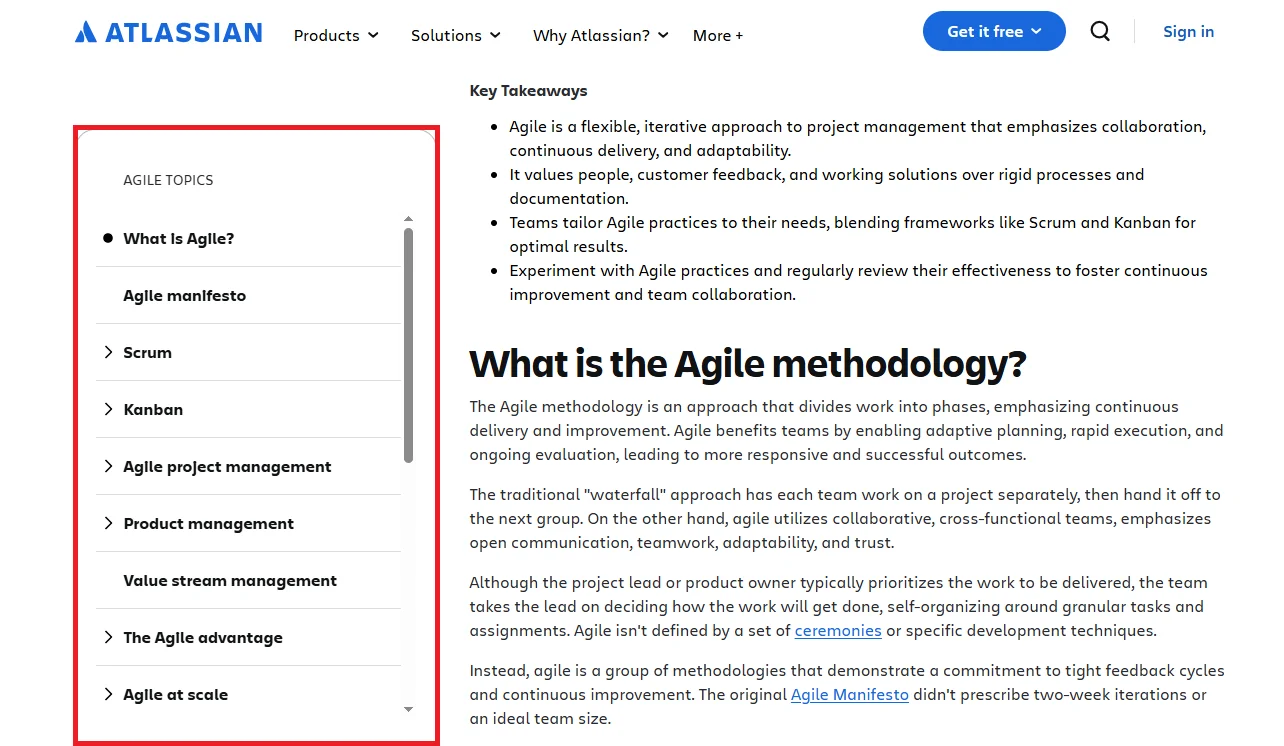This screenshot has height=746, width=1284.
Task: Click the Key Takeaways heading
Action: point(529,91)
